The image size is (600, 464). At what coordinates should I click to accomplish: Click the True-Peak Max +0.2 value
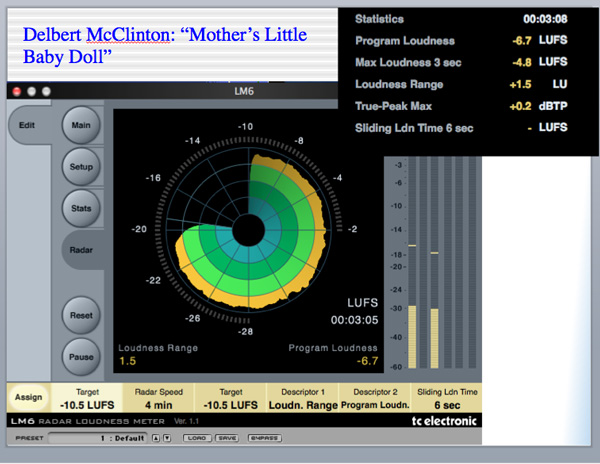(x=520, y=106)
